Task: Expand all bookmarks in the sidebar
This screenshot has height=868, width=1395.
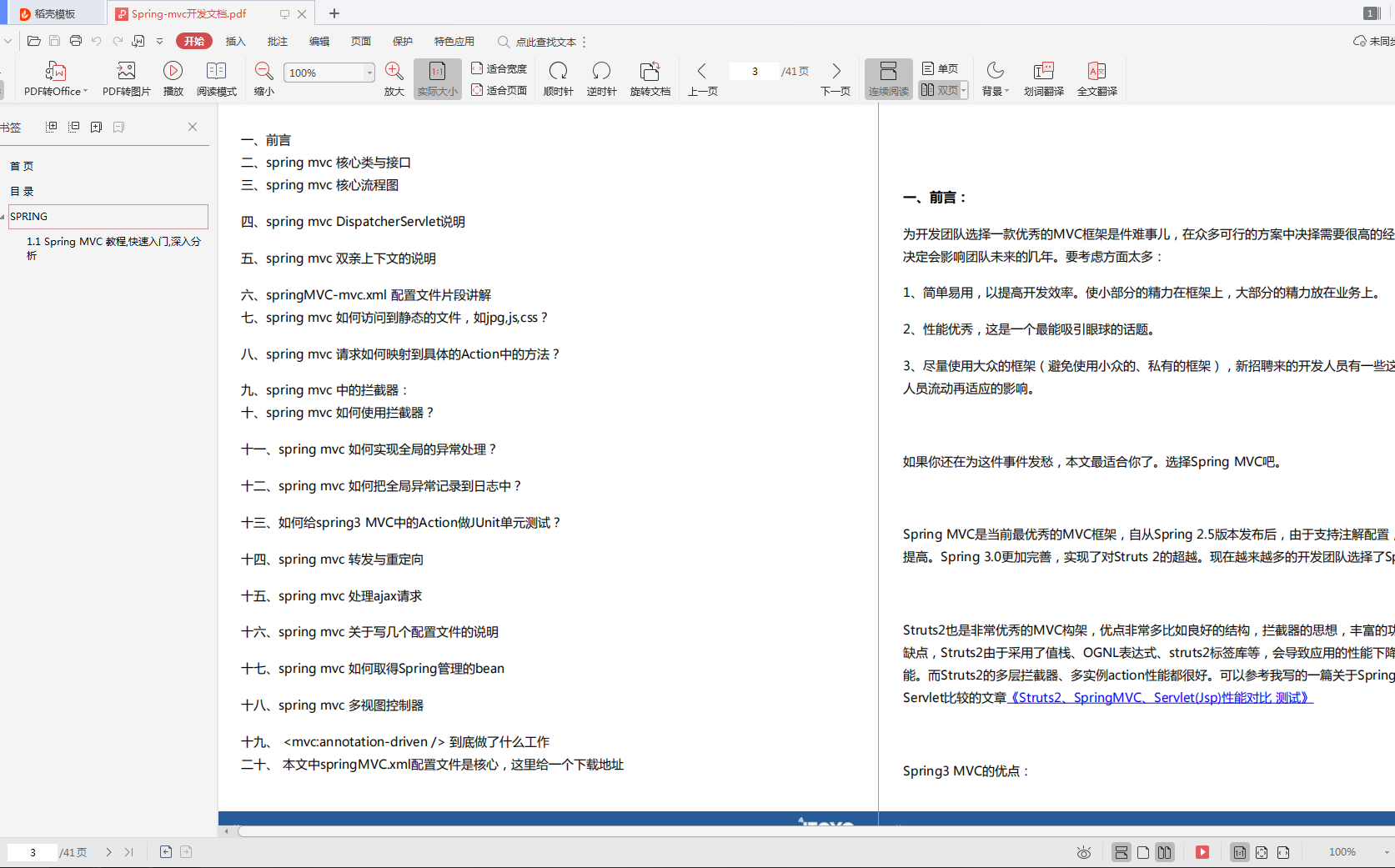Action: coord(51,127)
